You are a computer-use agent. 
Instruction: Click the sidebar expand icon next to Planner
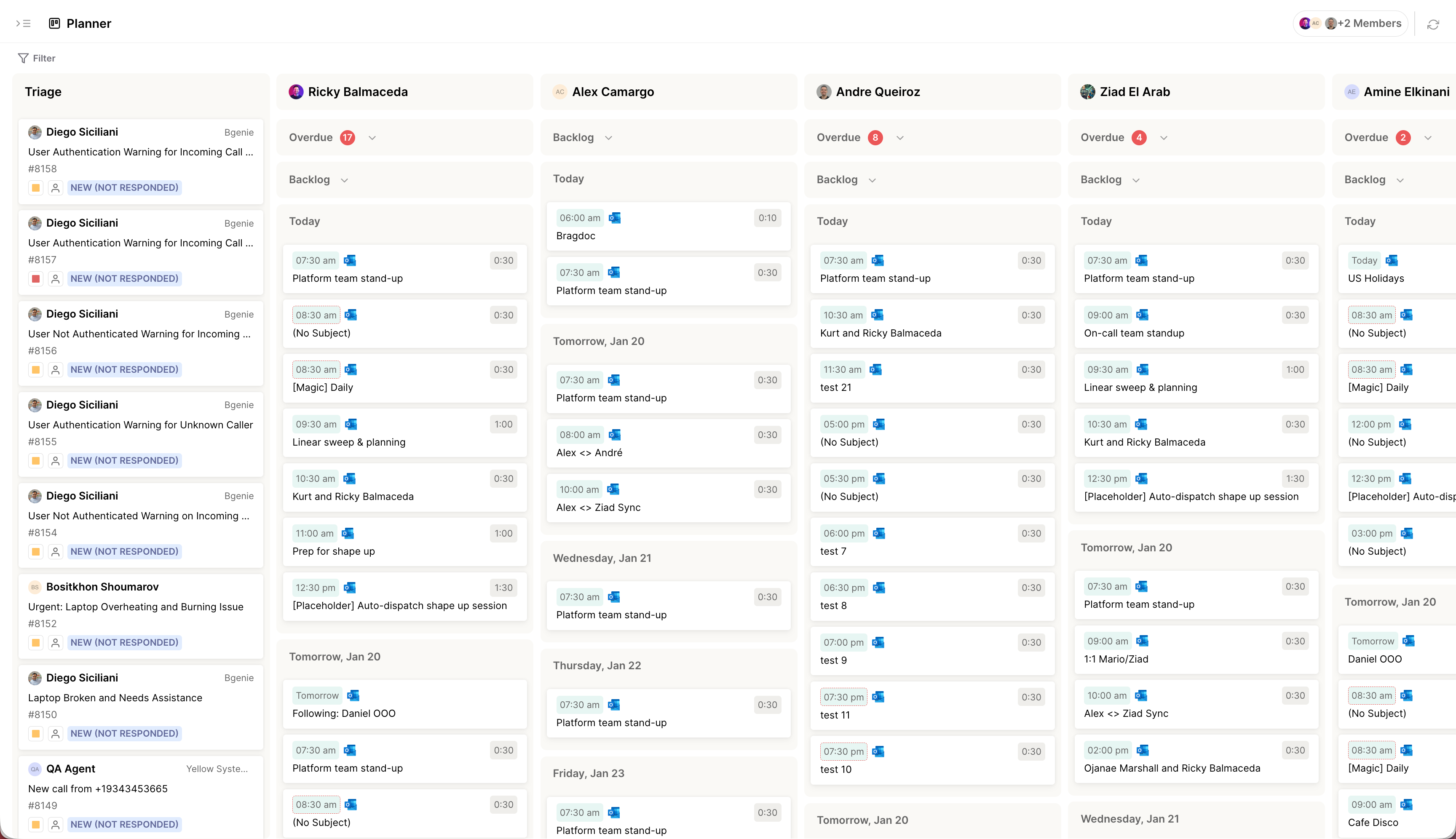tap(23, 24)
